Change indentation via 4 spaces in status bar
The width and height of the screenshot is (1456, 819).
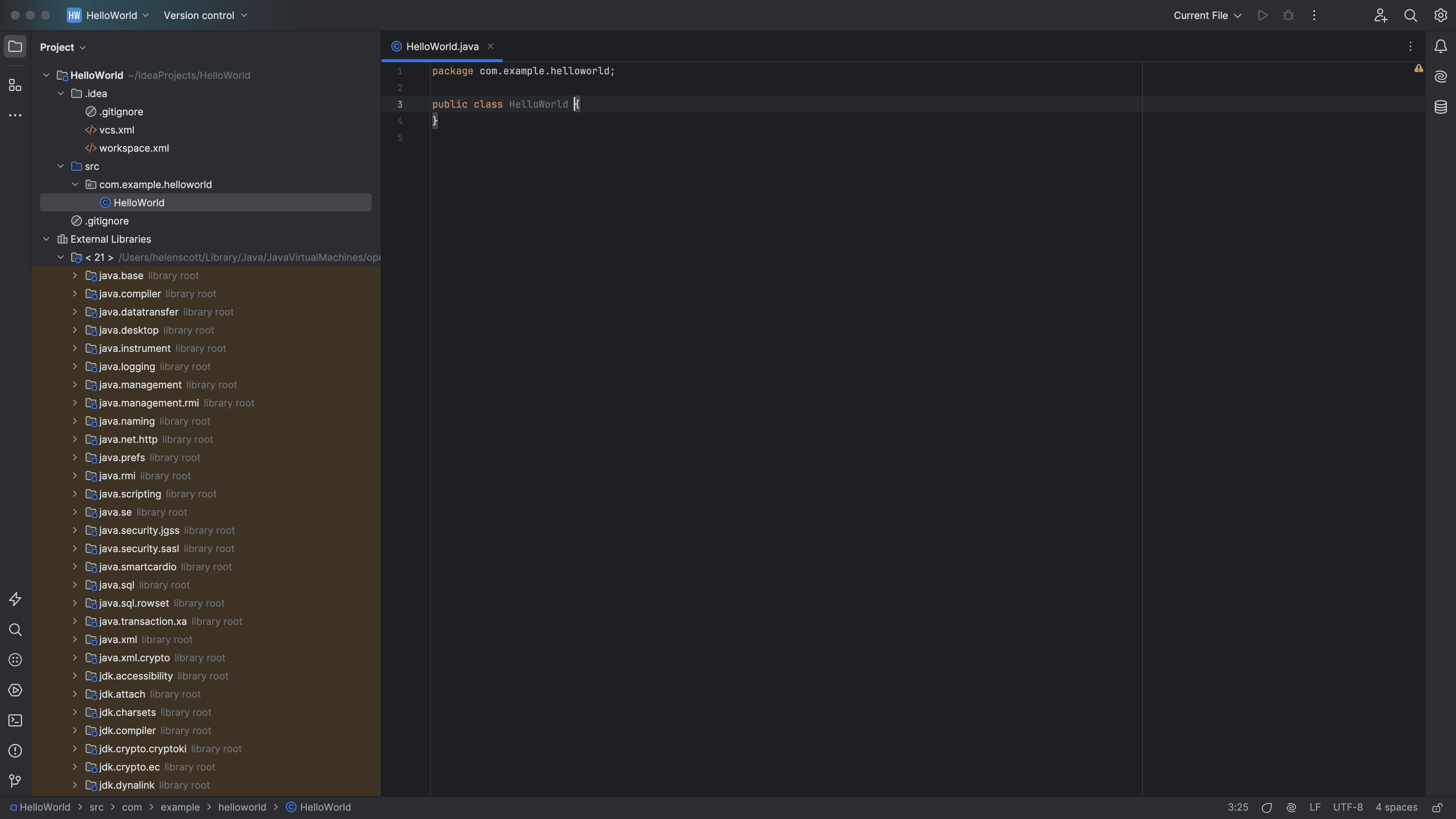click(x=1395, y=806)
